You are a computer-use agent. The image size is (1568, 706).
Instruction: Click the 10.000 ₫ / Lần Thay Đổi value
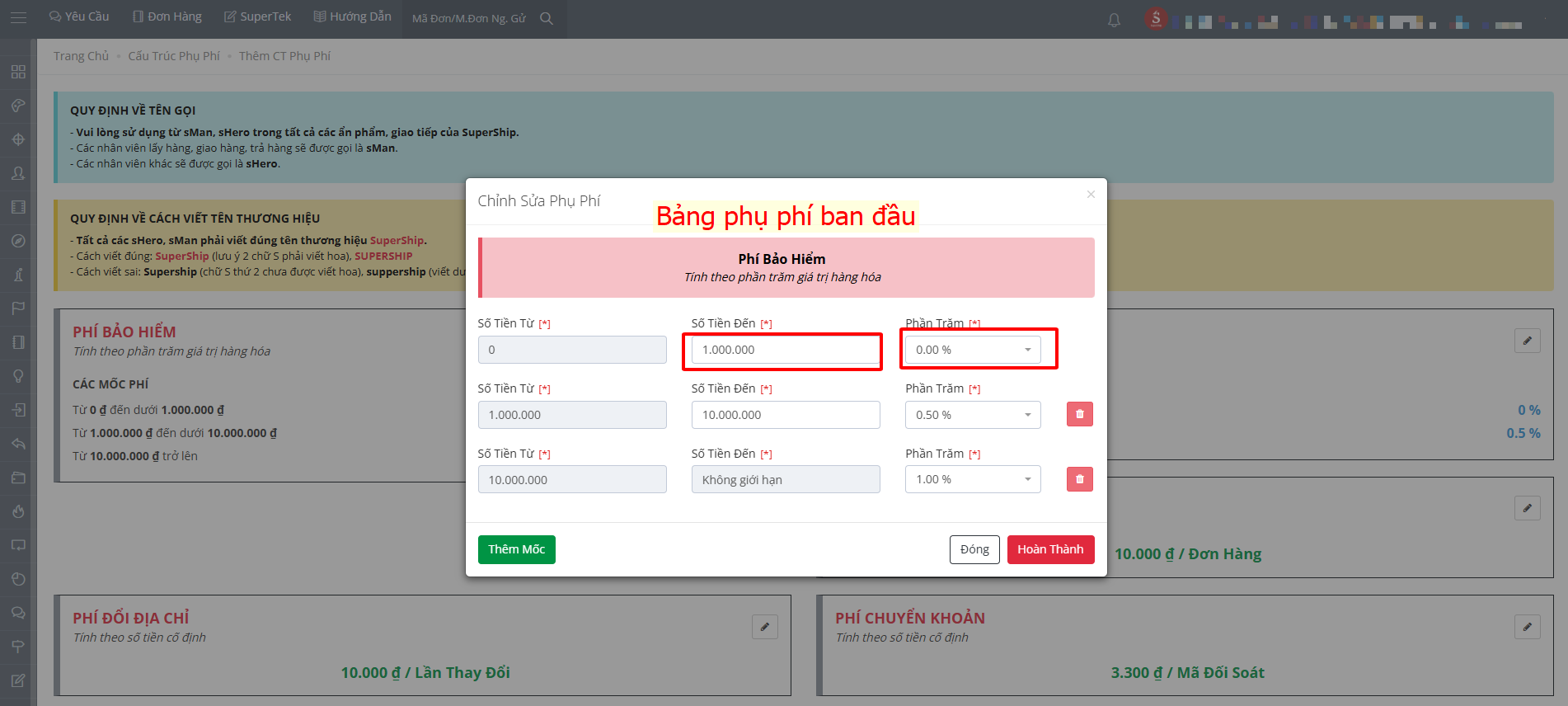[x=425, y=672]
